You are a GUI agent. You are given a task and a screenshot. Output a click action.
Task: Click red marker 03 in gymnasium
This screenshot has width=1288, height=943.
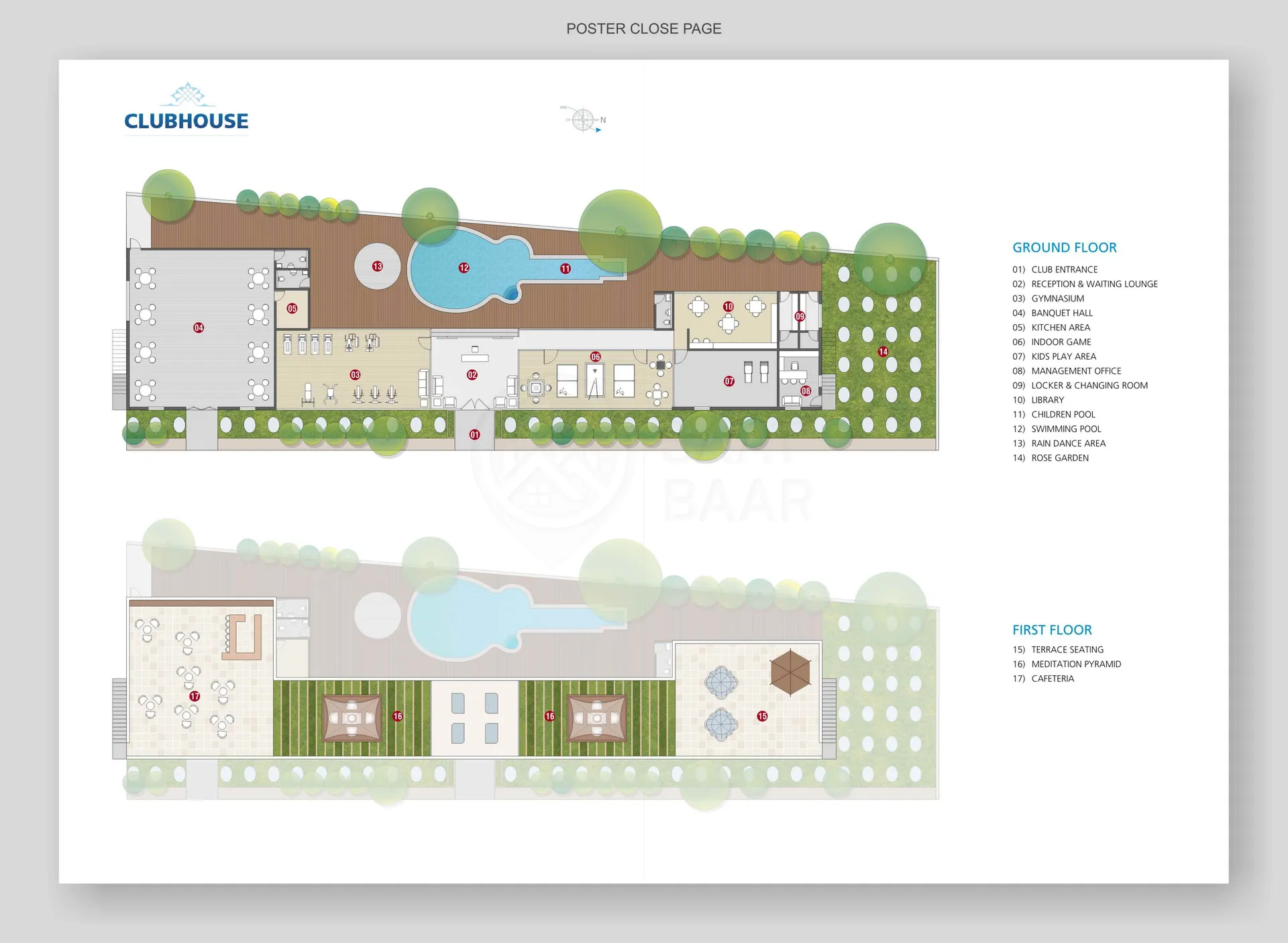point(355,375)
